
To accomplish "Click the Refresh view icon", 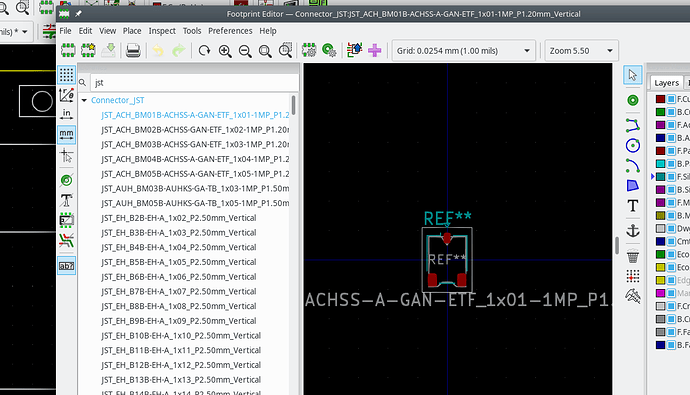I will [x=204, y=51].
